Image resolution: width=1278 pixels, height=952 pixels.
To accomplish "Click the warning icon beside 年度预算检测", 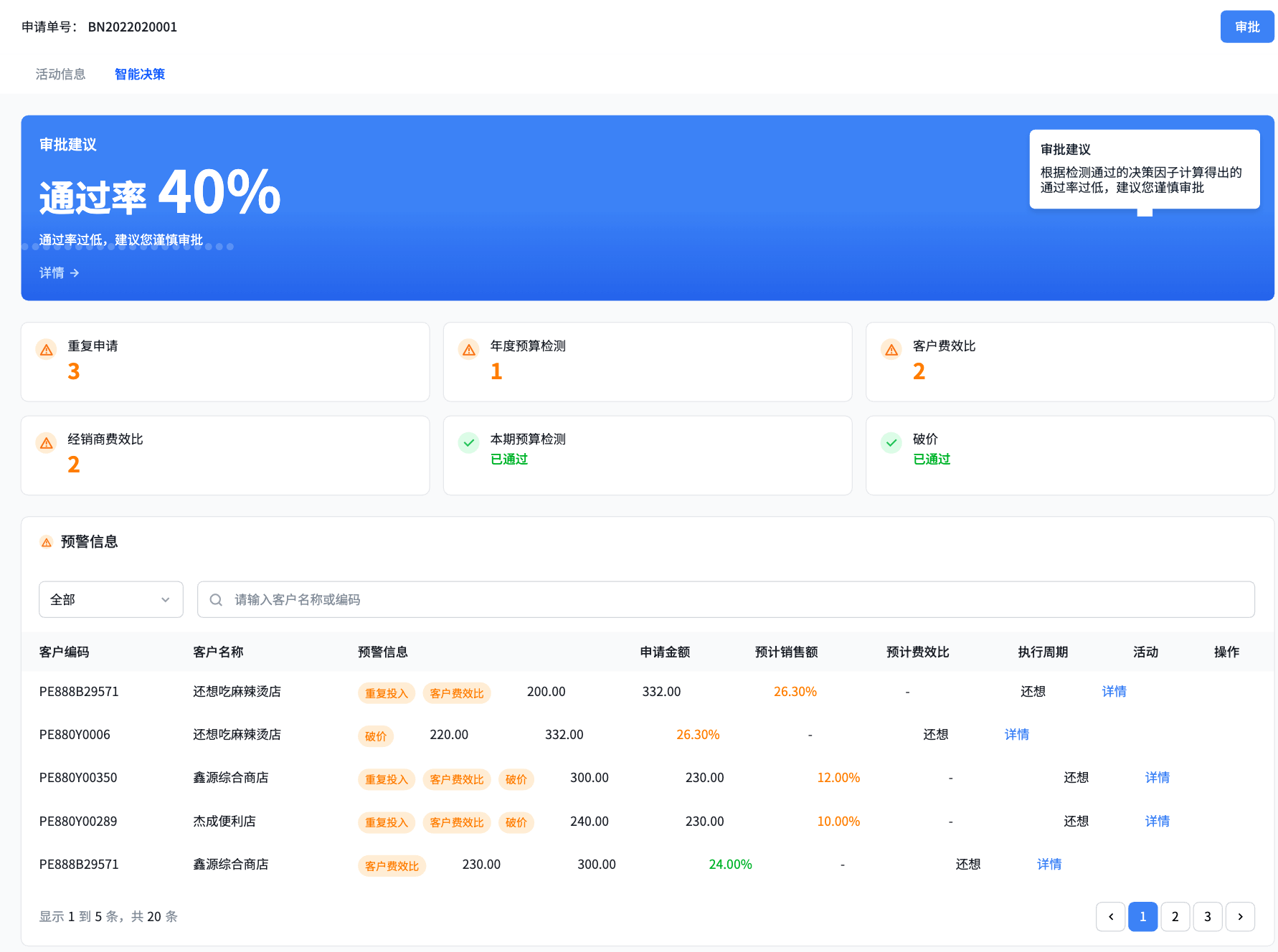I will (x=469, y=350).
